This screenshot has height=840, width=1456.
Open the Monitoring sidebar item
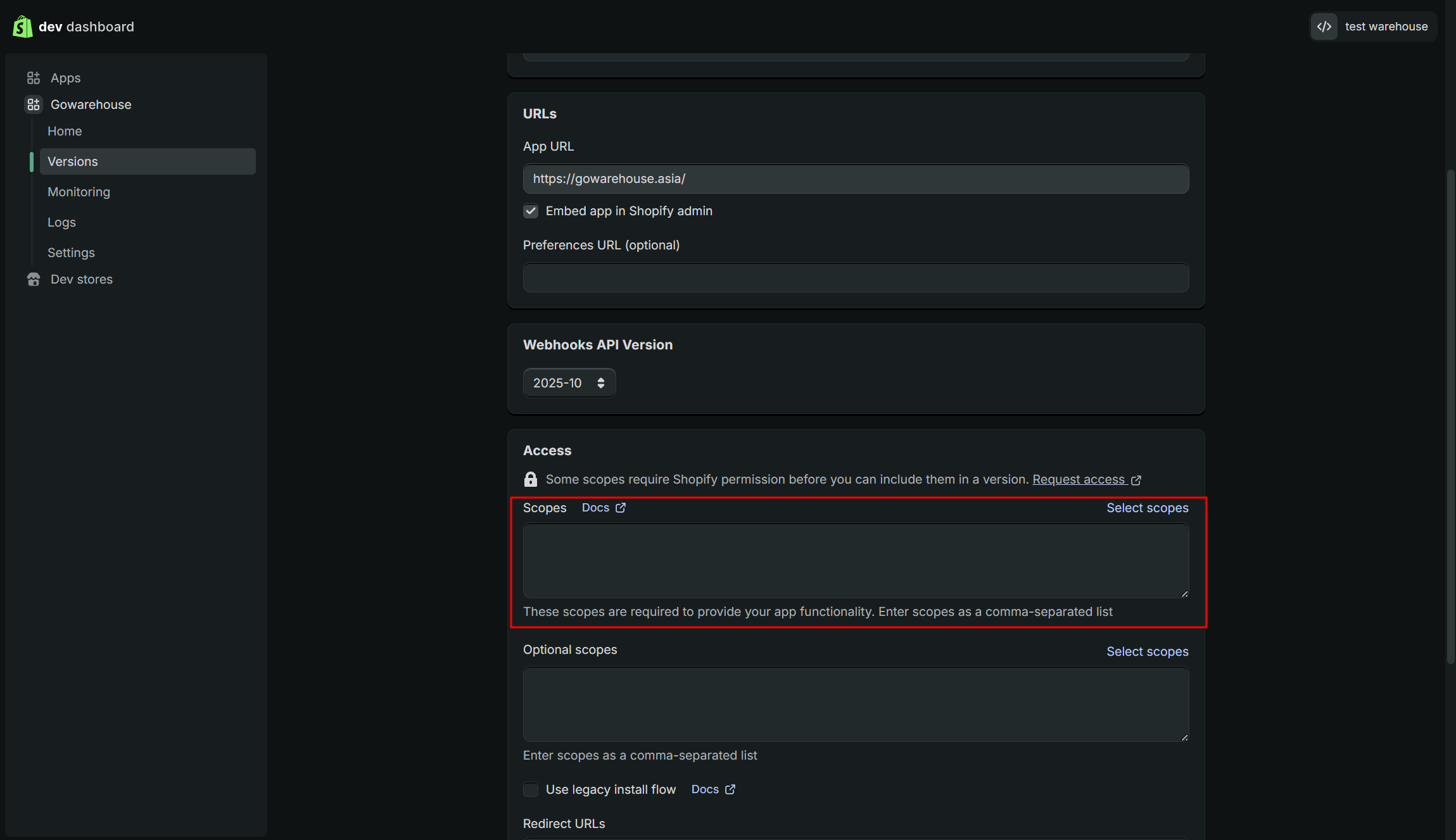(x=79, y=192)
